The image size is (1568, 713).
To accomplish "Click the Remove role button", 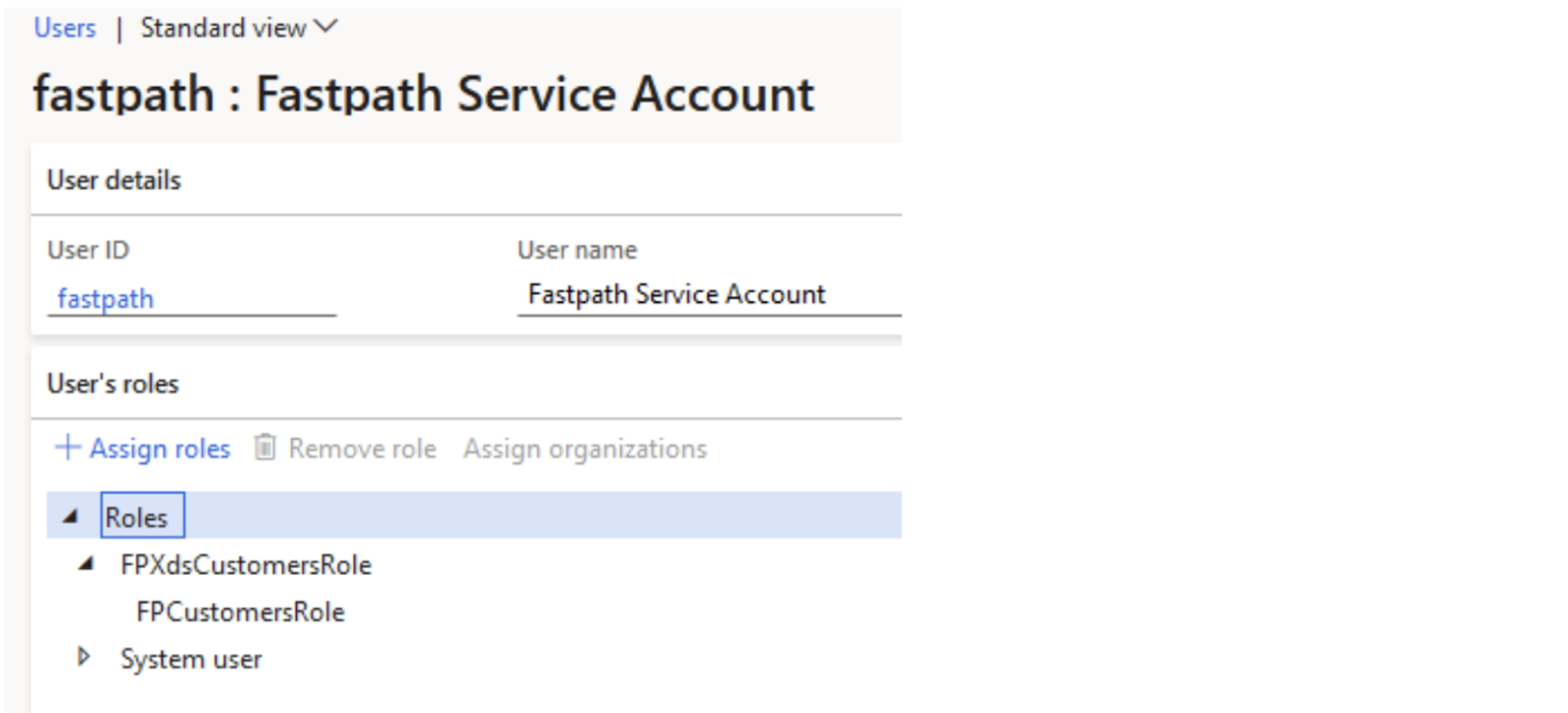I will (346, 449).
